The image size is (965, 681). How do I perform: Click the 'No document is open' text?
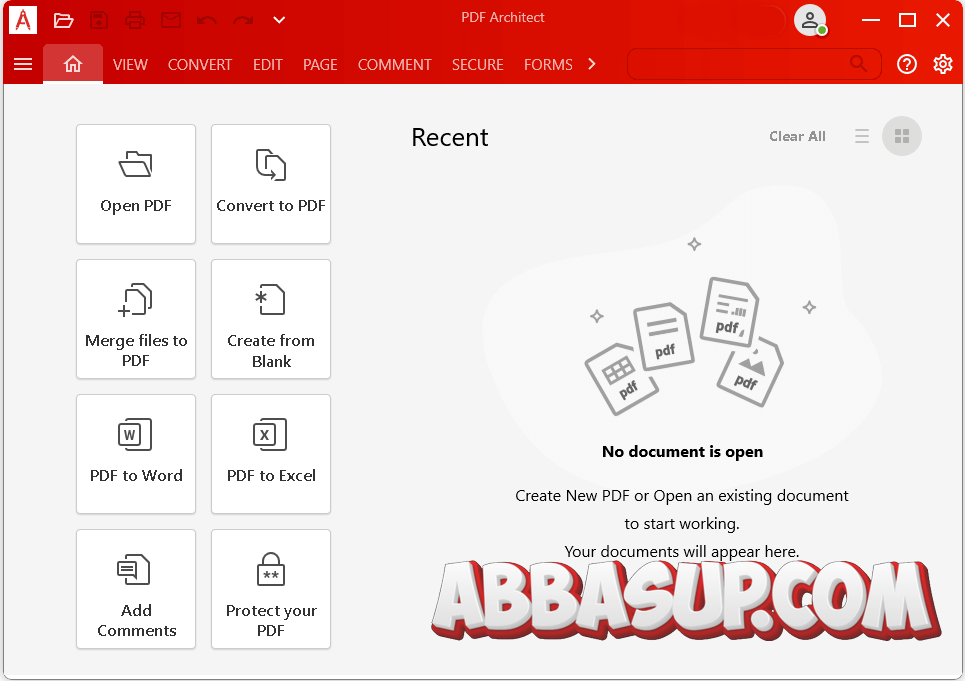(682, 452)
